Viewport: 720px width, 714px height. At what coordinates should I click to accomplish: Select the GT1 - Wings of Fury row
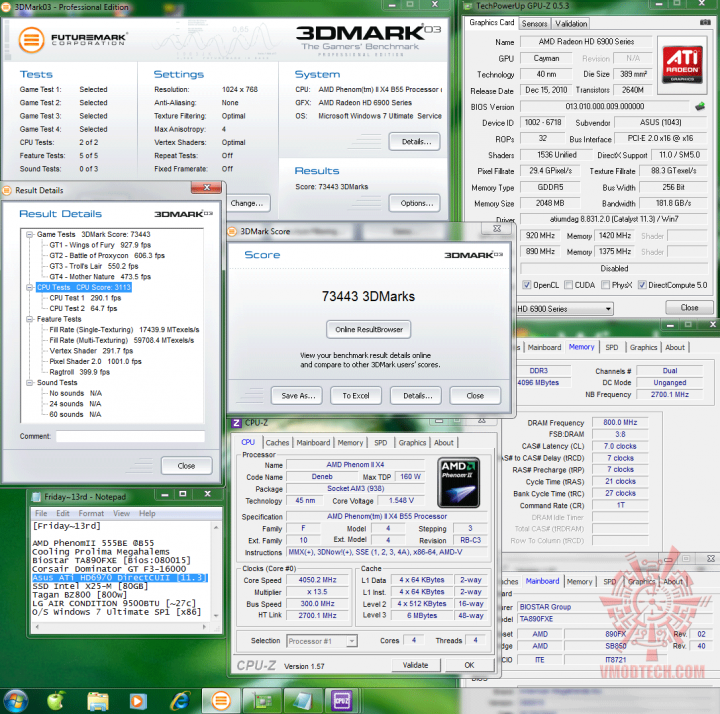(100, 245)
